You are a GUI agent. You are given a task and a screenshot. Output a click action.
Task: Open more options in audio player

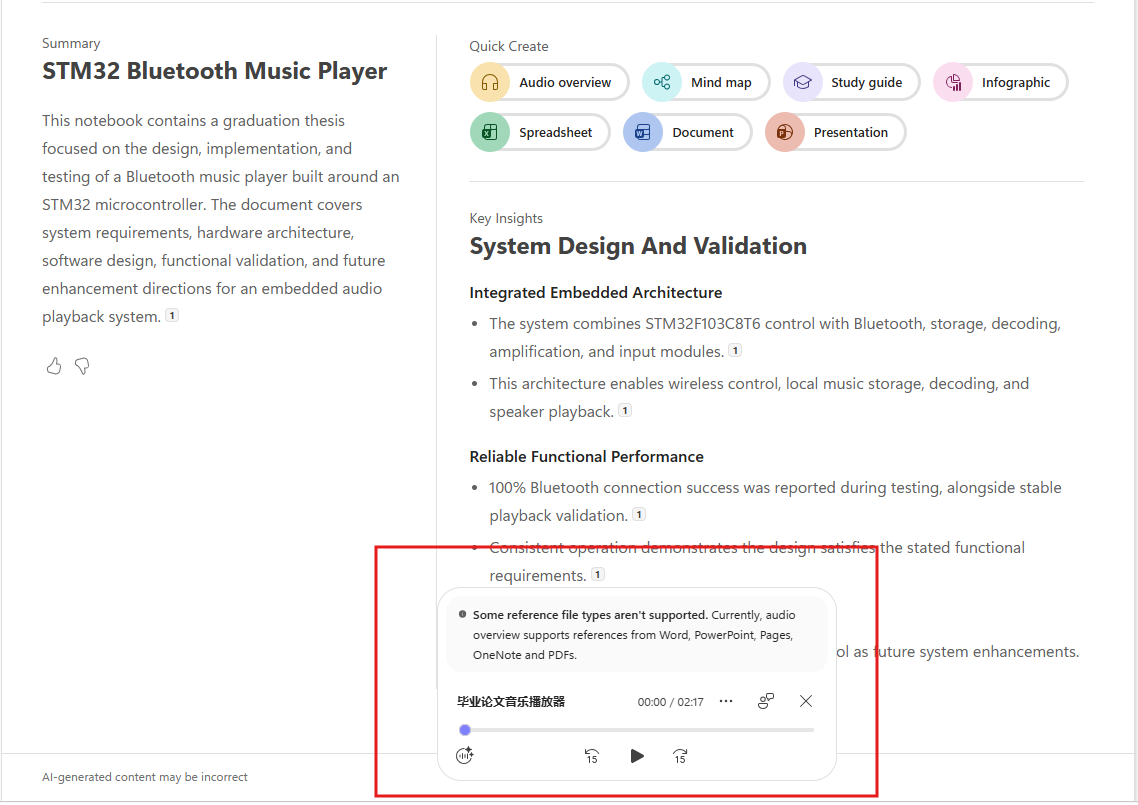click(726, 701)
